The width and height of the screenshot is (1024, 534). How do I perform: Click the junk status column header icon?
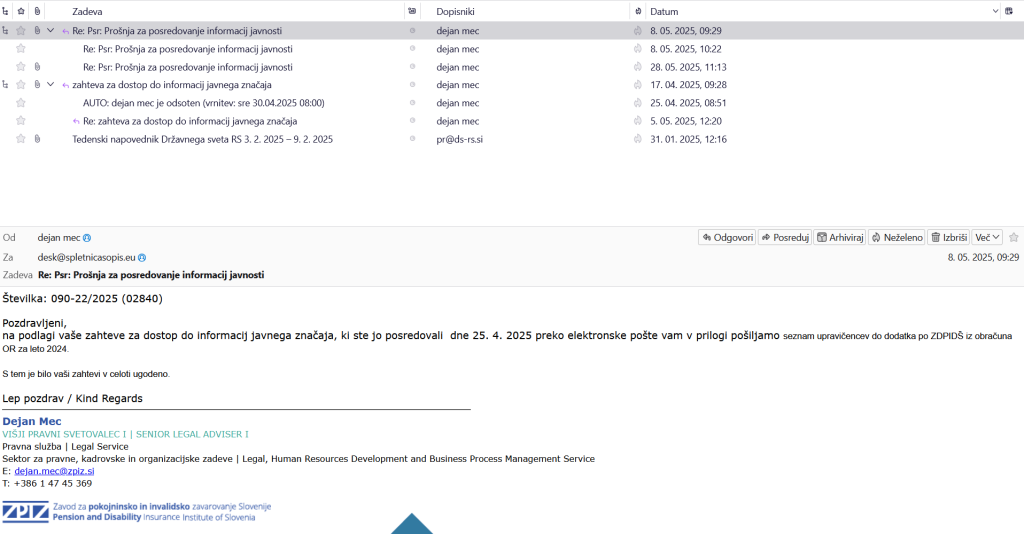click(x=638, y=11)
